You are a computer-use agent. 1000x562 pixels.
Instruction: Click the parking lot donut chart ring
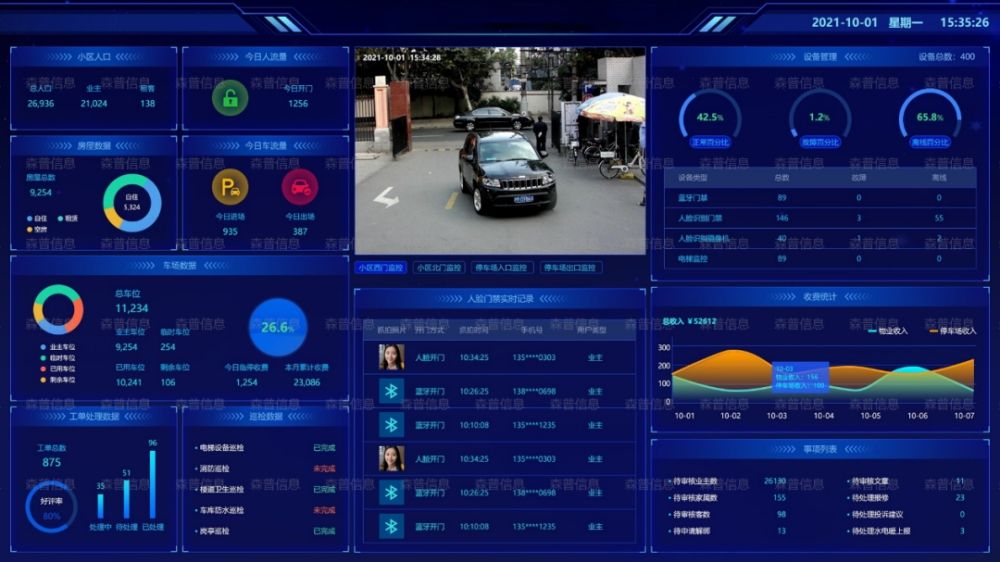(58, 309)
